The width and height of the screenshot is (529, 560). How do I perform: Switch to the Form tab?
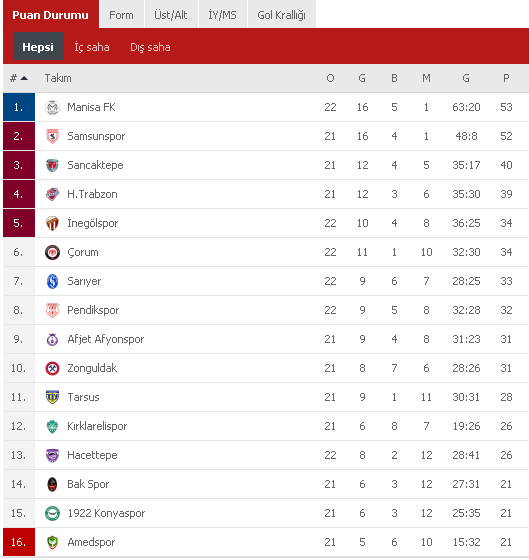[121, 14]
